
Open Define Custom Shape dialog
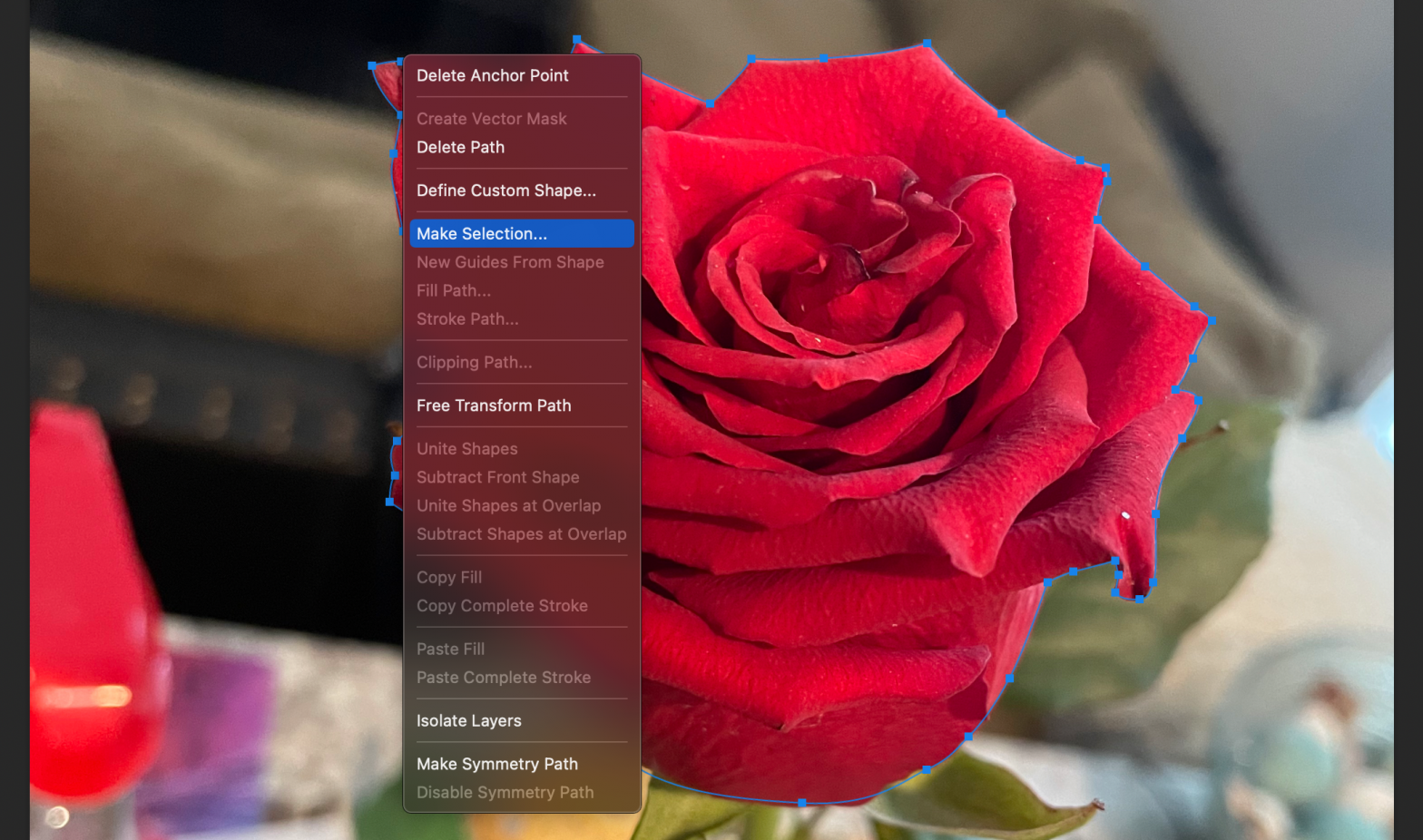point(505,190)
